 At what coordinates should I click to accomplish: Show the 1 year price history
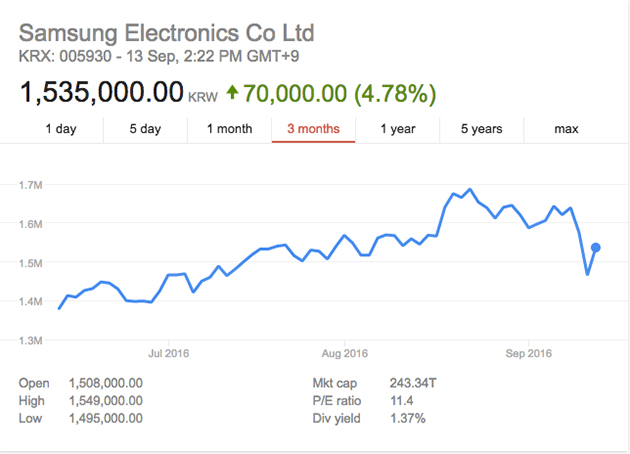(x=398, y=129)
